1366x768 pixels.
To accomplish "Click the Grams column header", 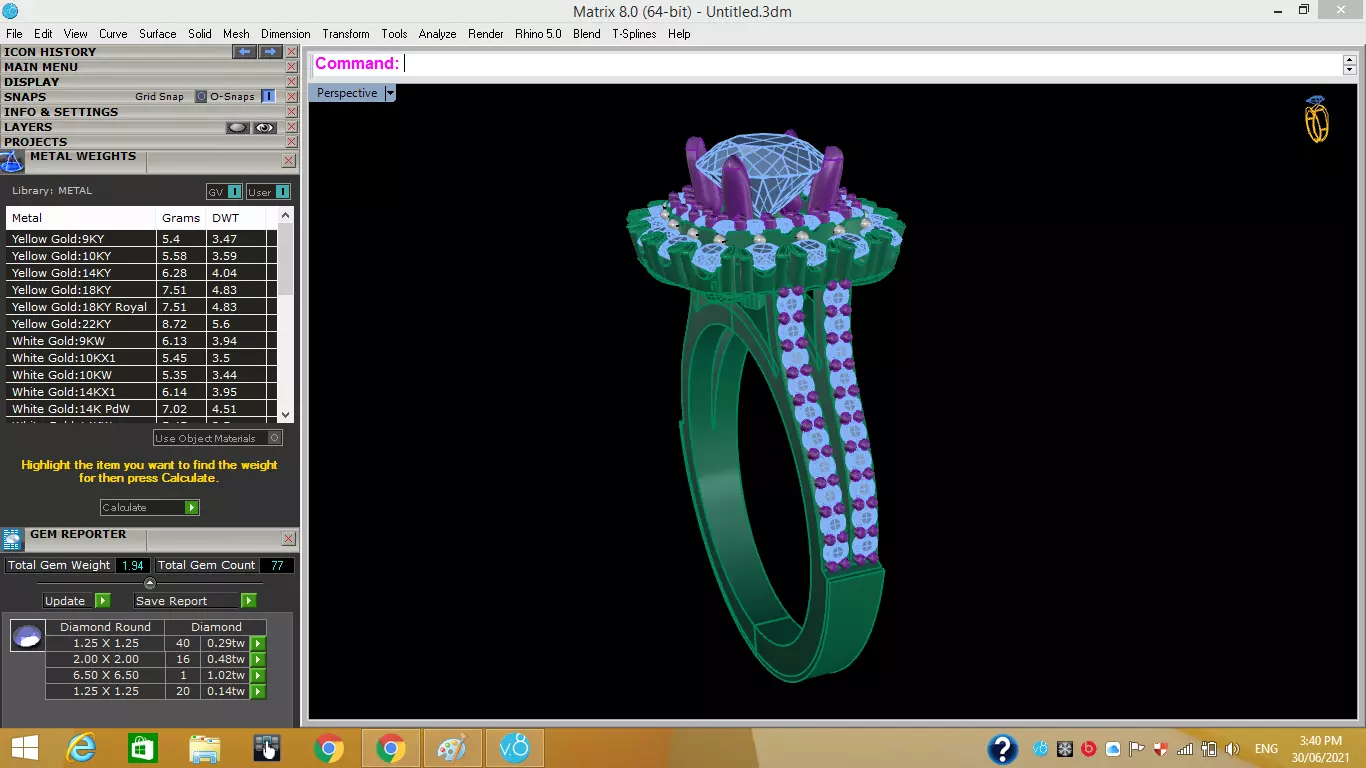I will tap(181, 218).
